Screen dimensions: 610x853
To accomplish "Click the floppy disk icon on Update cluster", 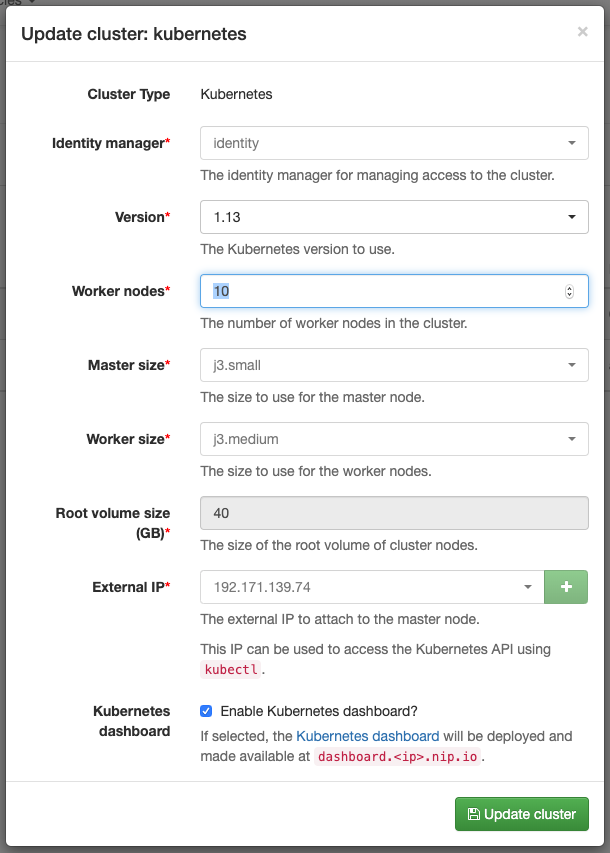I will 473,814.
